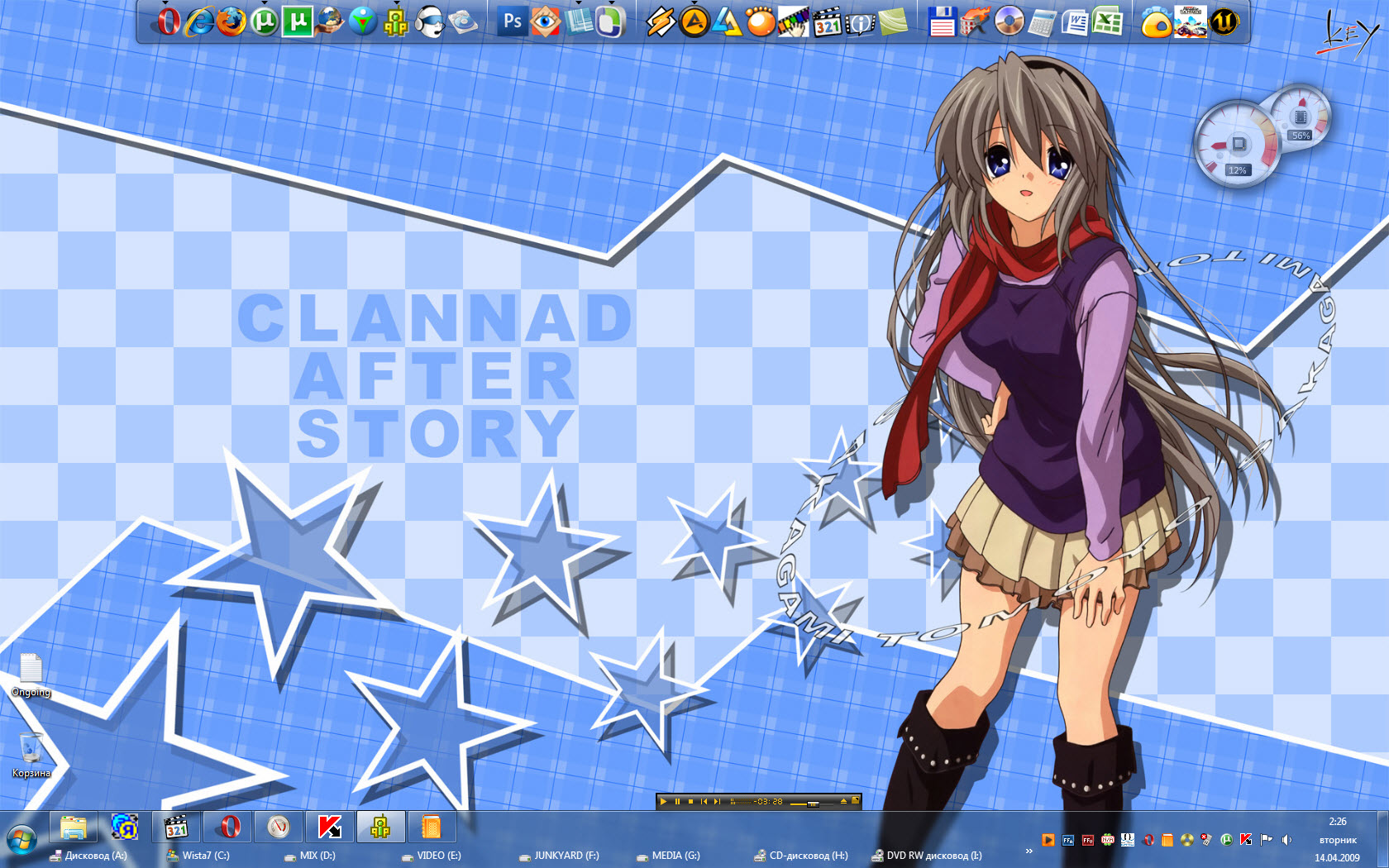
Task: Launch Photoshop from the dock
Action: (513, 21)
